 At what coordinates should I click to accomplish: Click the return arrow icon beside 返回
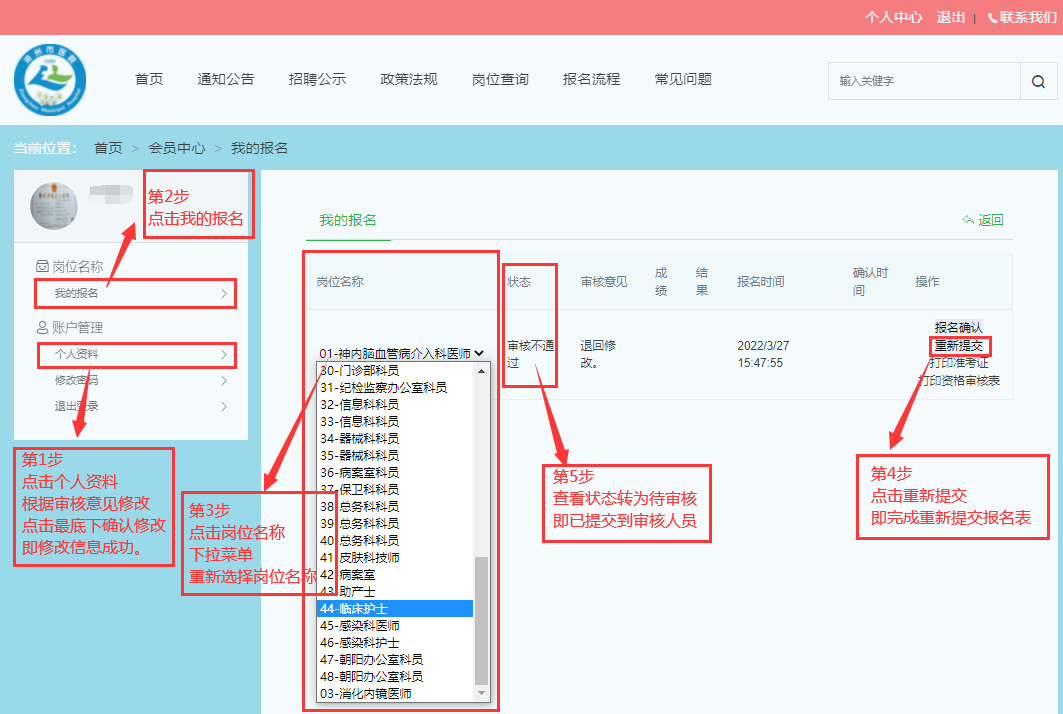(967, 220)
